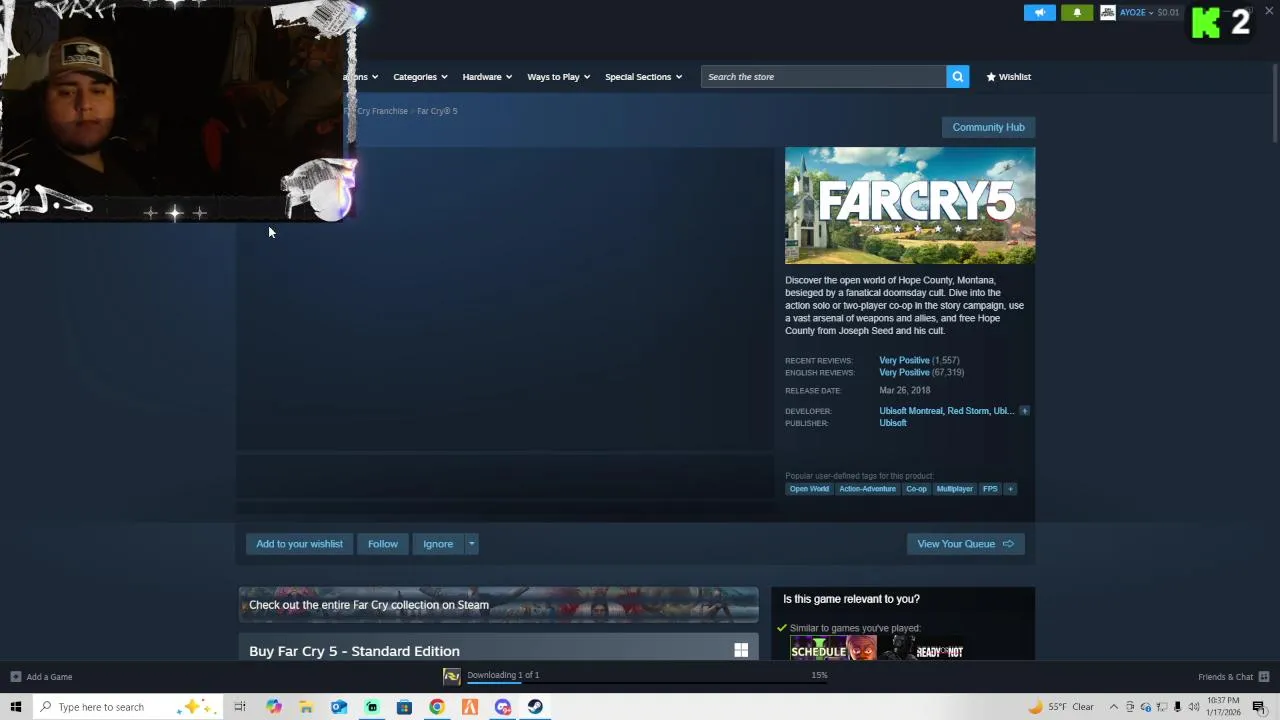Viewport: 1280px width, 720px height.
Task: Select the Action-Adventure tag
Action: [x=867, y=489]
